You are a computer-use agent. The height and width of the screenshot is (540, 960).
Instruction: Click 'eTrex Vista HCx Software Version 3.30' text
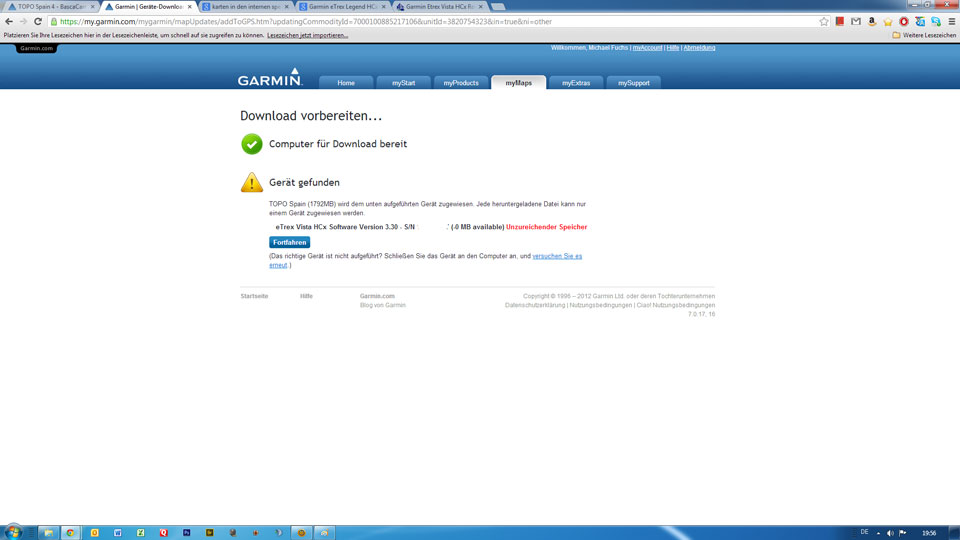(x=337, y=227)
